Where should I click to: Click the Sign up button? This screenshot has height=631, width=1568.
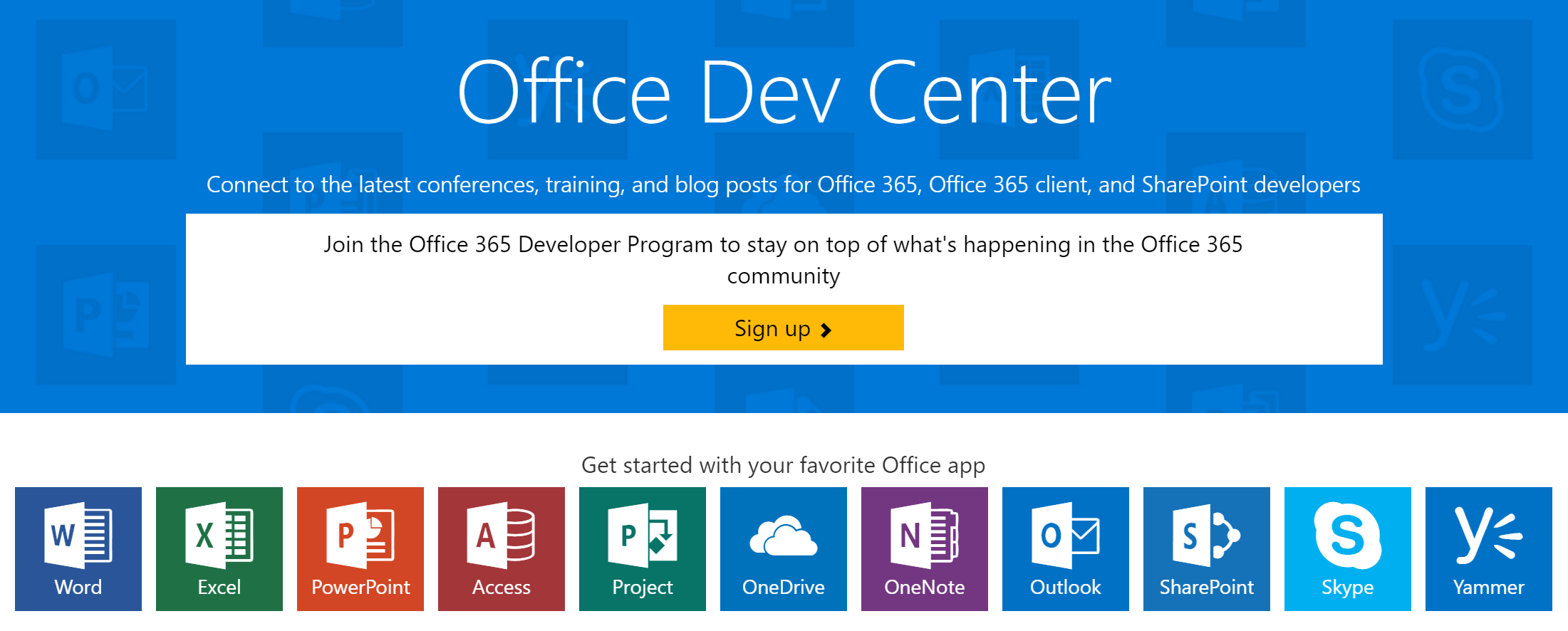coord(783,328)
